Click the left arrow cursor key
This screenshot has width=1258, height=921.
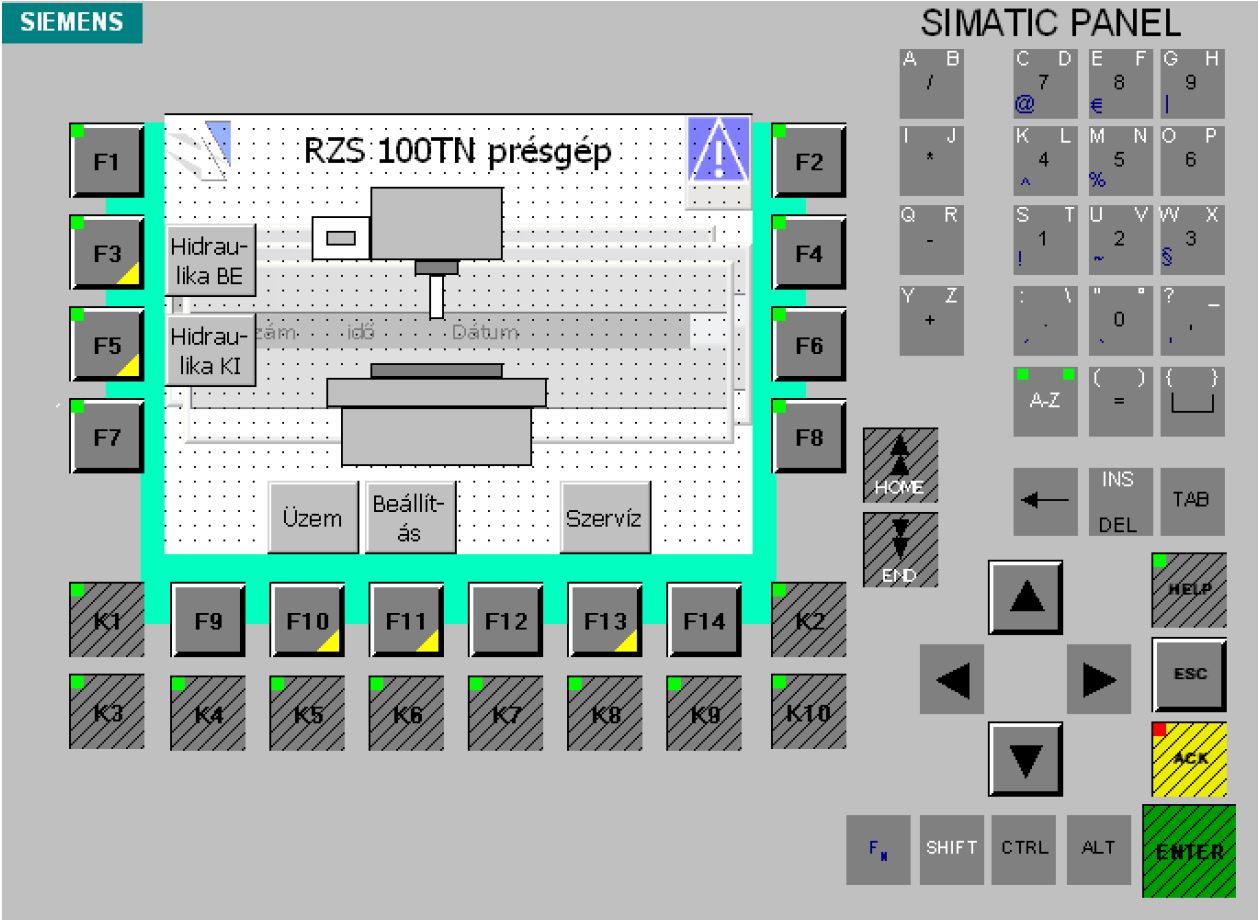[951, 678]
